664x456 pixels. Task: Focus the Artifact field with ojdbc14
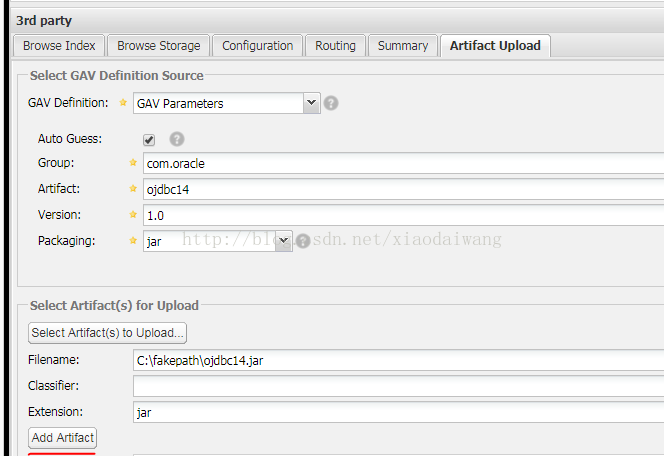(x=400, y=189)
